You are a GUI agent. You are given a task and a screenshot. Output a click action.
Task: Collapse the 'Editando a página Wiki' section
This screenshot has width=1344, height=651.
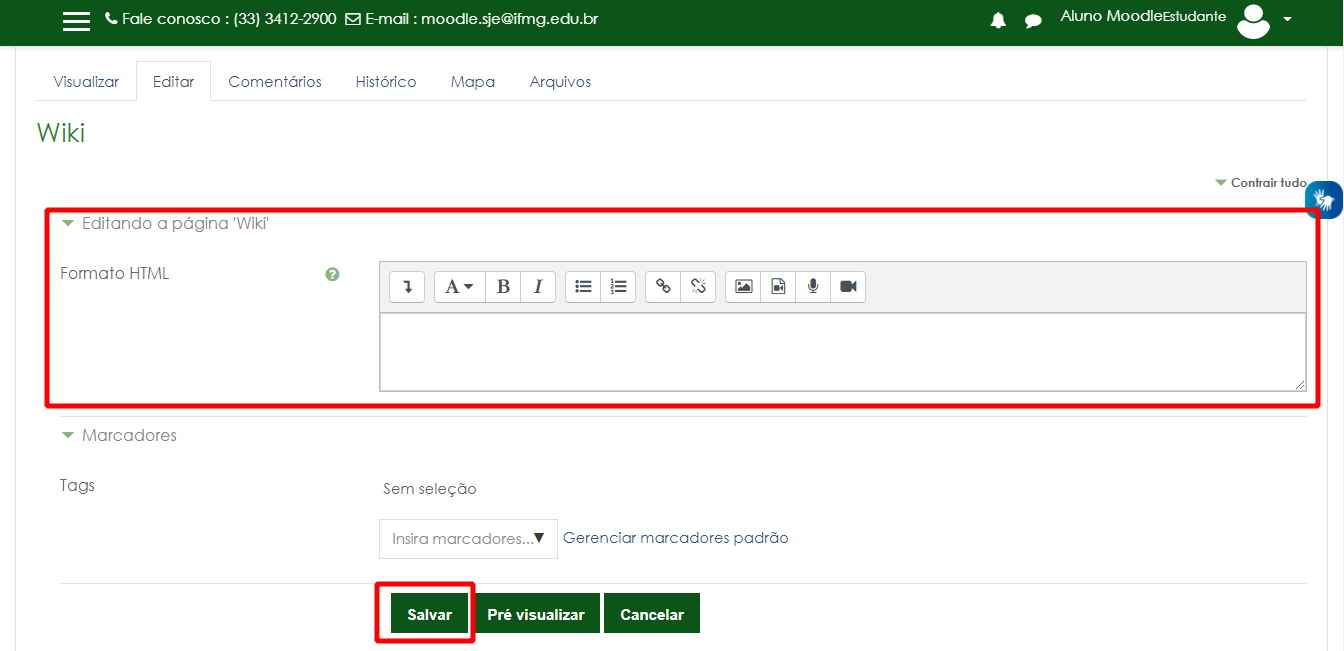(68, 223)
